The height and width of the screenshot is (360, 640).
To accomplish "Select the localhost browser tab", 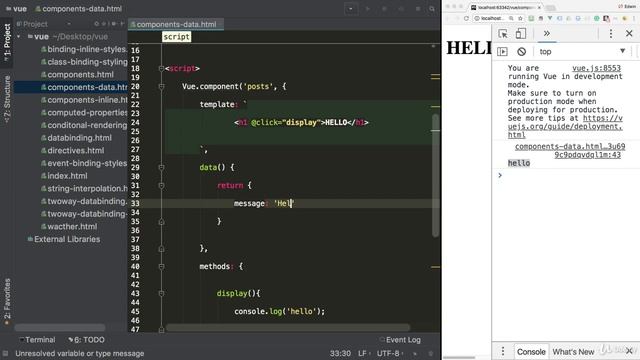I will [505, 7].
